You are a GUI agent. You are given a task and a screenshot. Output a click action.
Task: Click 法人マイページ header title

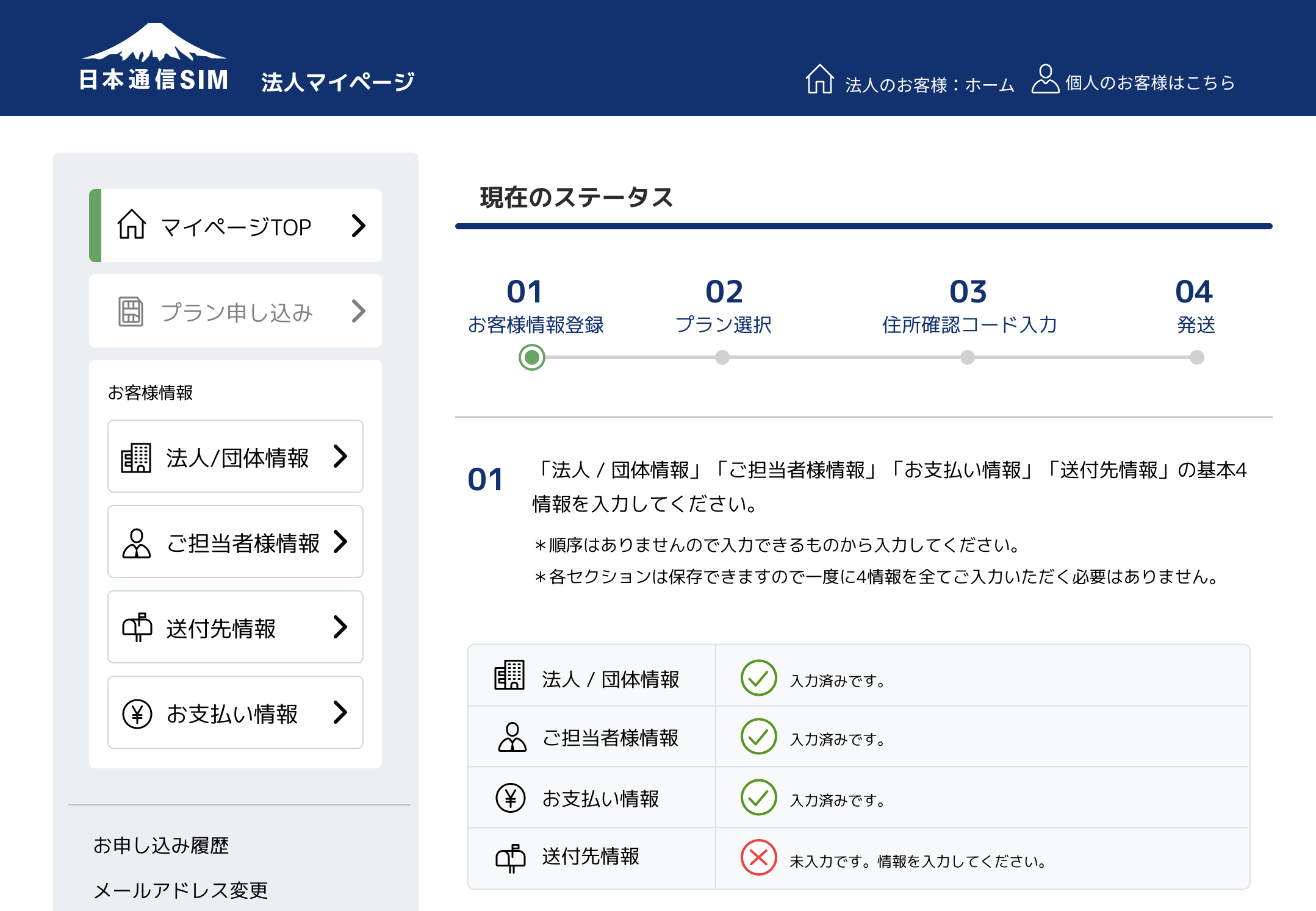click(x=338, y=82)
